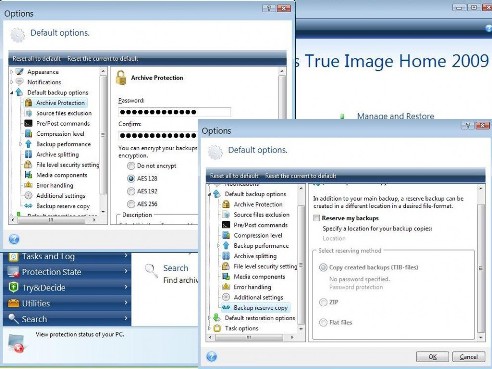Collapse Default backup options in back Options tree
The image size is (492, 369).
coord(12,93)
